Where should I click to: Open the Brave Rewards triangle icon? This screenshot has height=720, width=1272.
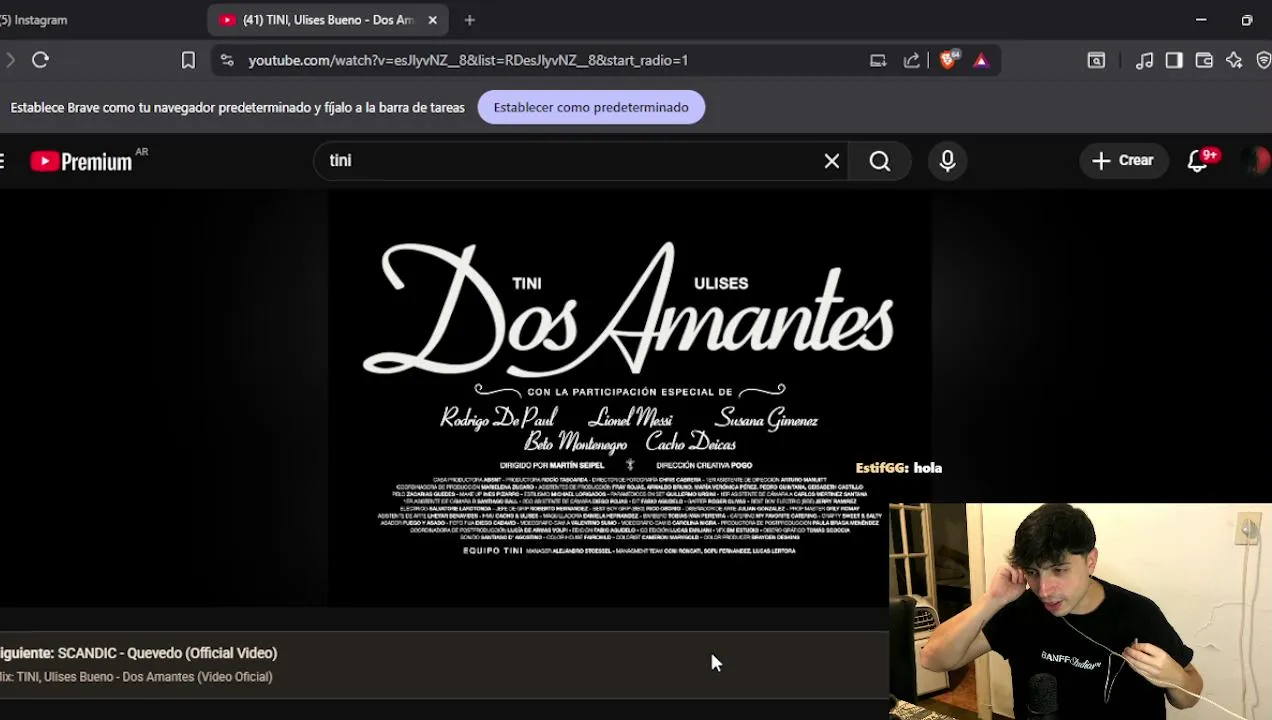point(981,60)
